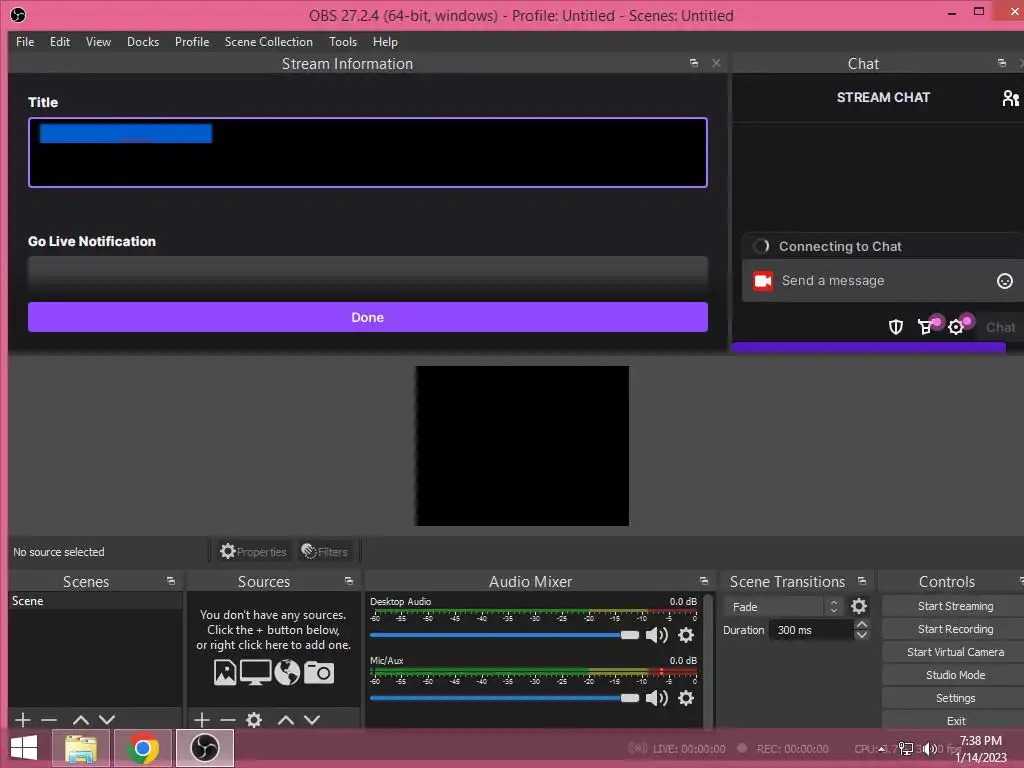Click the image source icon in Sources
Viewport: 1024px width, 768px height.
pos(225,672)
